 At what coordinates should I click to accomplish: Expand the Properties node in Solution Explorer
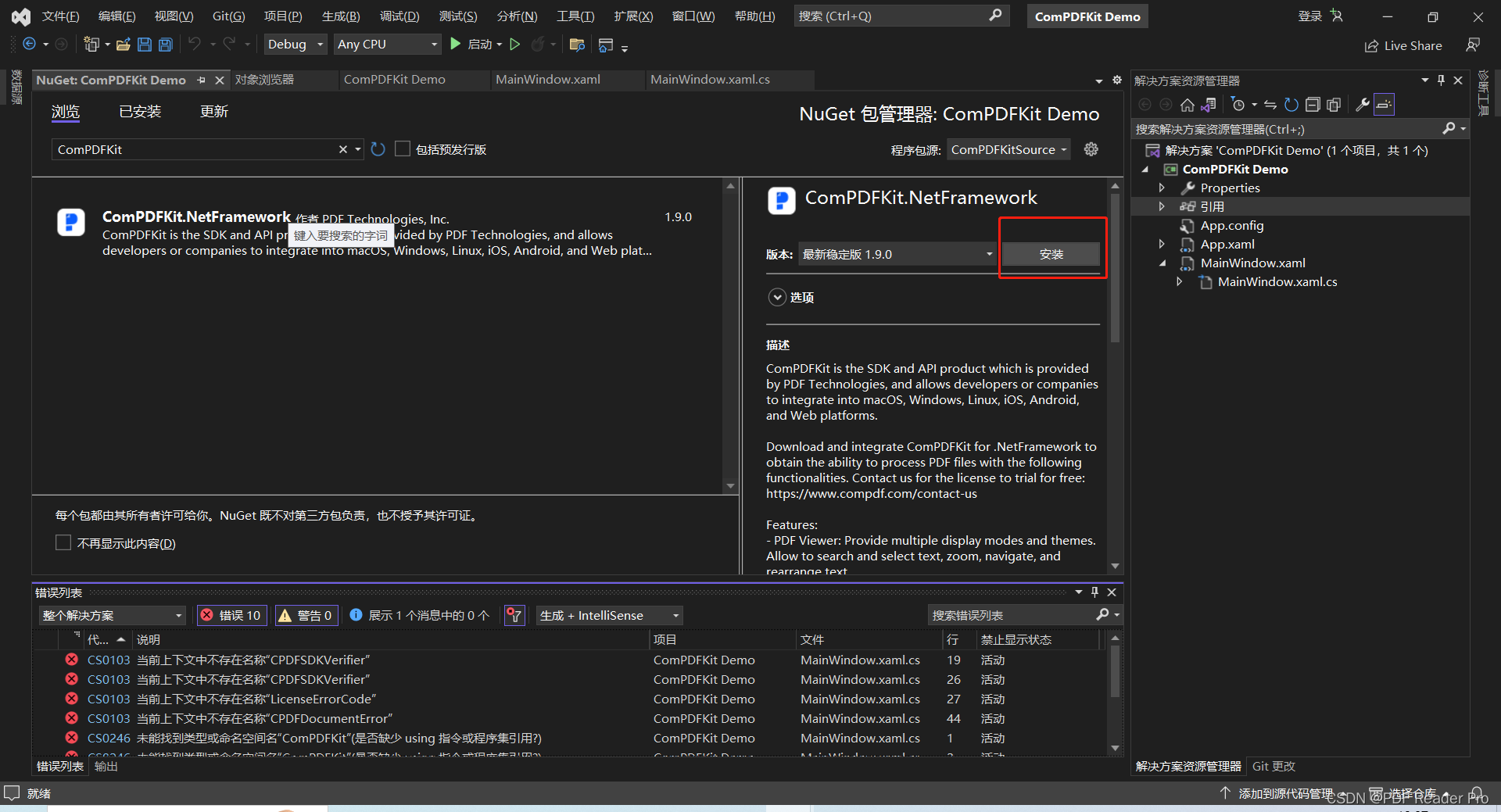tap(1162, 188)
